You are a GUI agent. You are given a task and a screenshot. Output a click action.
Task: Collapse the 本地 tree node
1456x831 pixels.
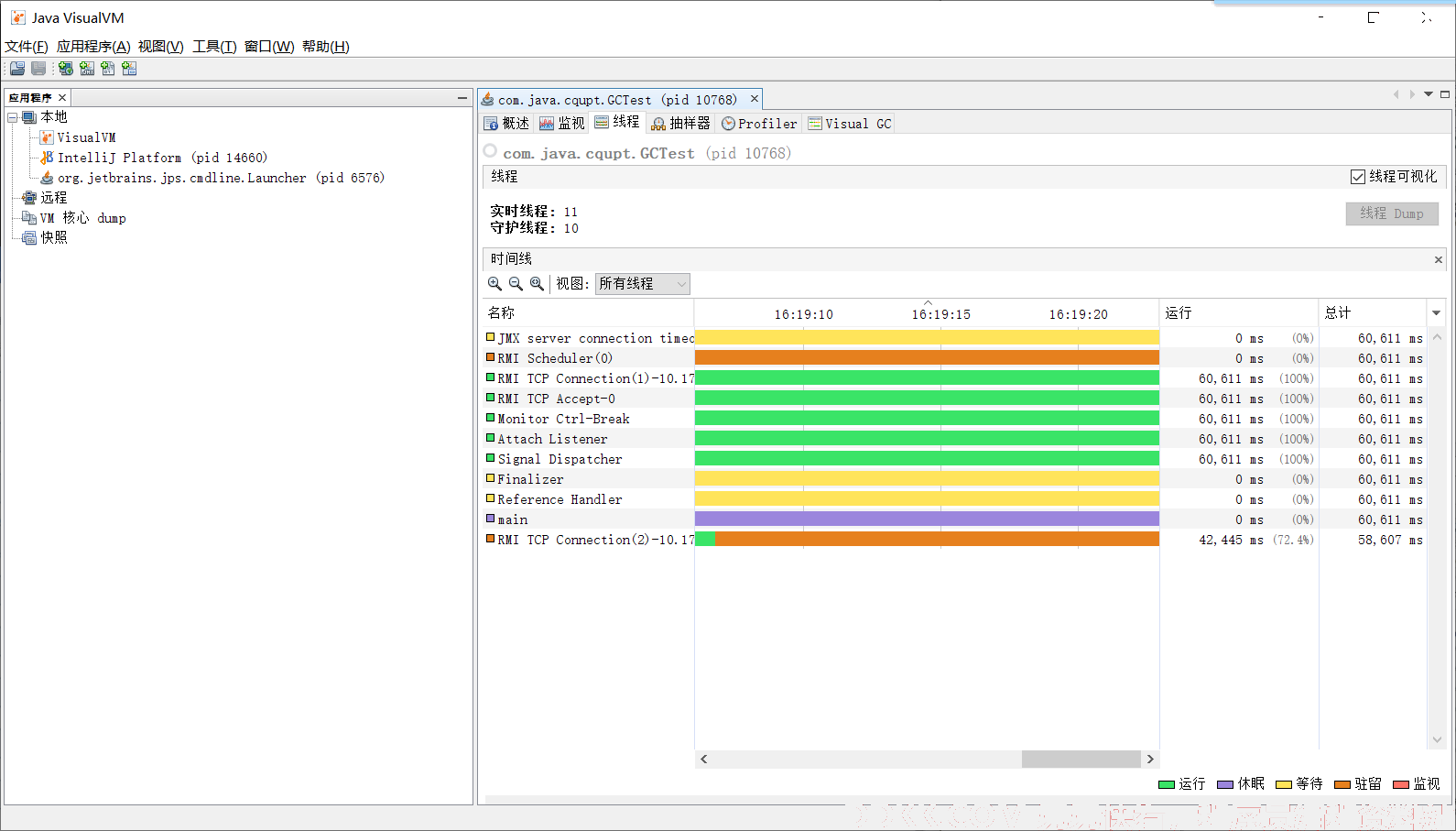tap(13, 117)
